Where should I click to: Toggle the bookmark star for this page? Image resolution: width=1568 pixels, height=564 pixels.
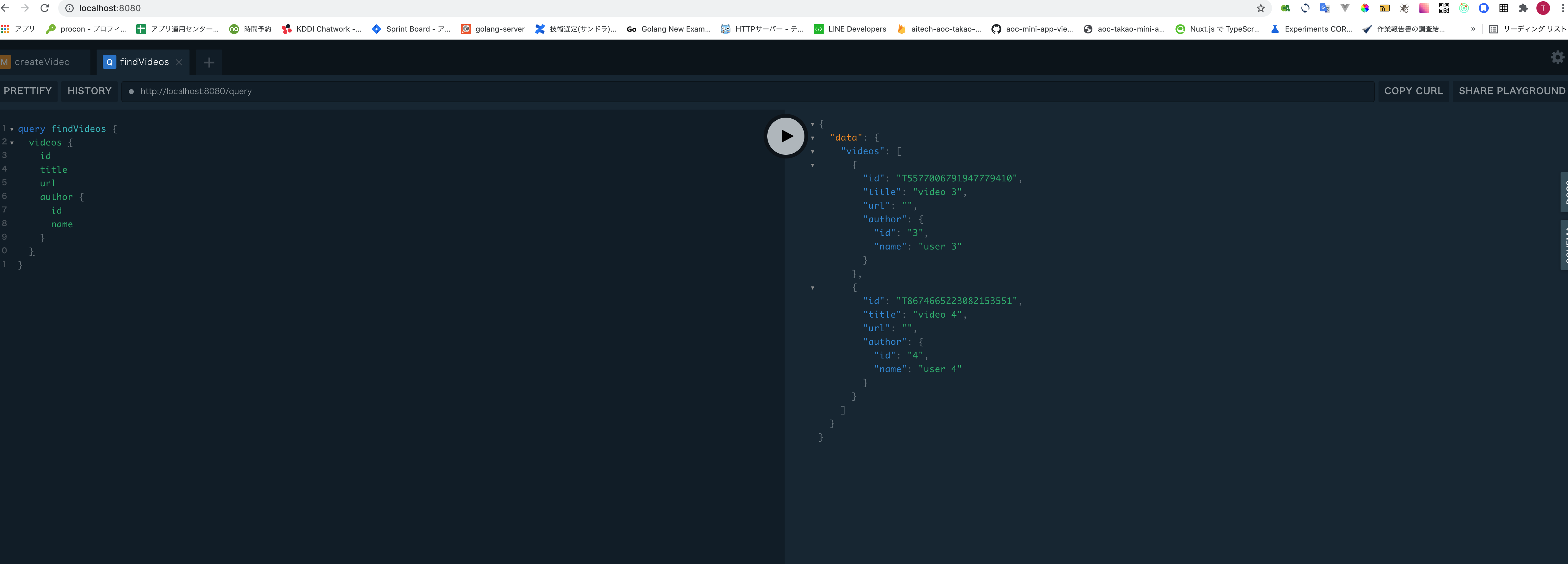pyautogui.click(x=1261, y=8)
